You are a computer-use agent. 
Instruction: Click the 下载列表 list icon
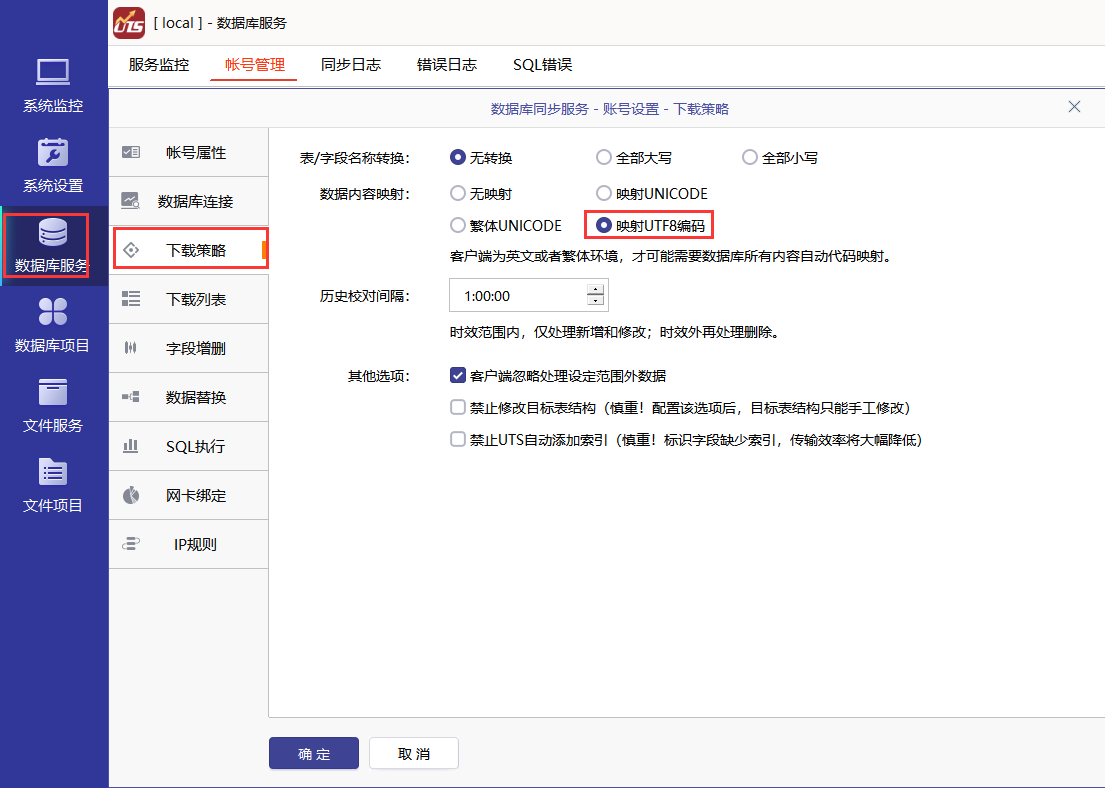click(130, 299)
